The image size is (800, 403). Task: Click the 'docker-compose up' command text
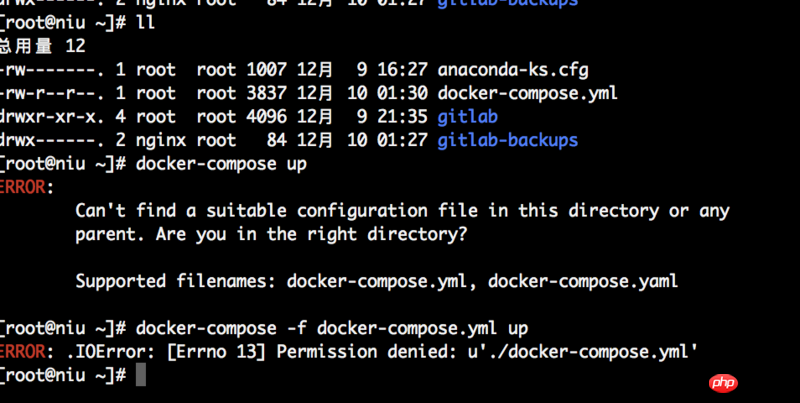(x=221, y=164)
